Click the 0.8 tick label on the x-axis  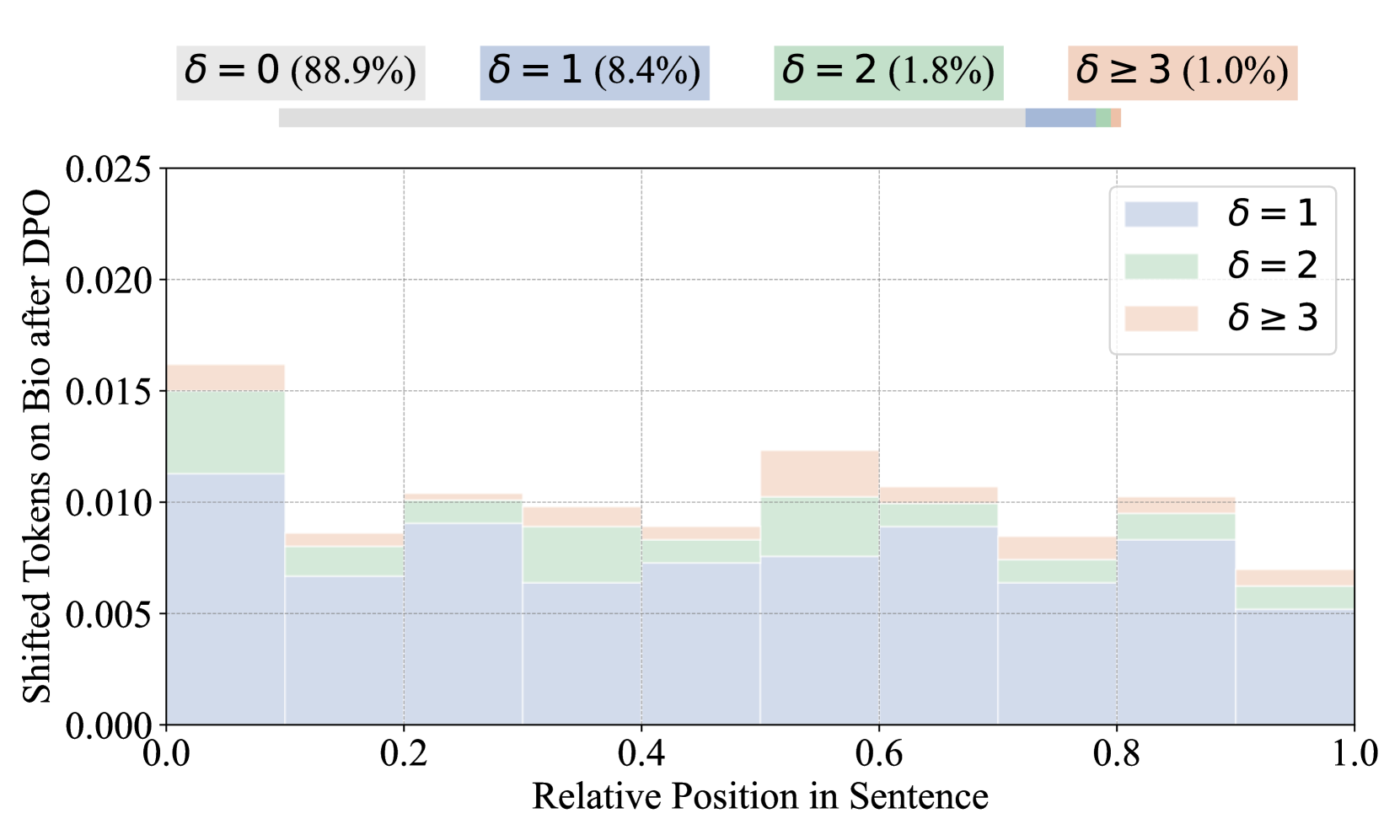click(x=1117, y=754)
